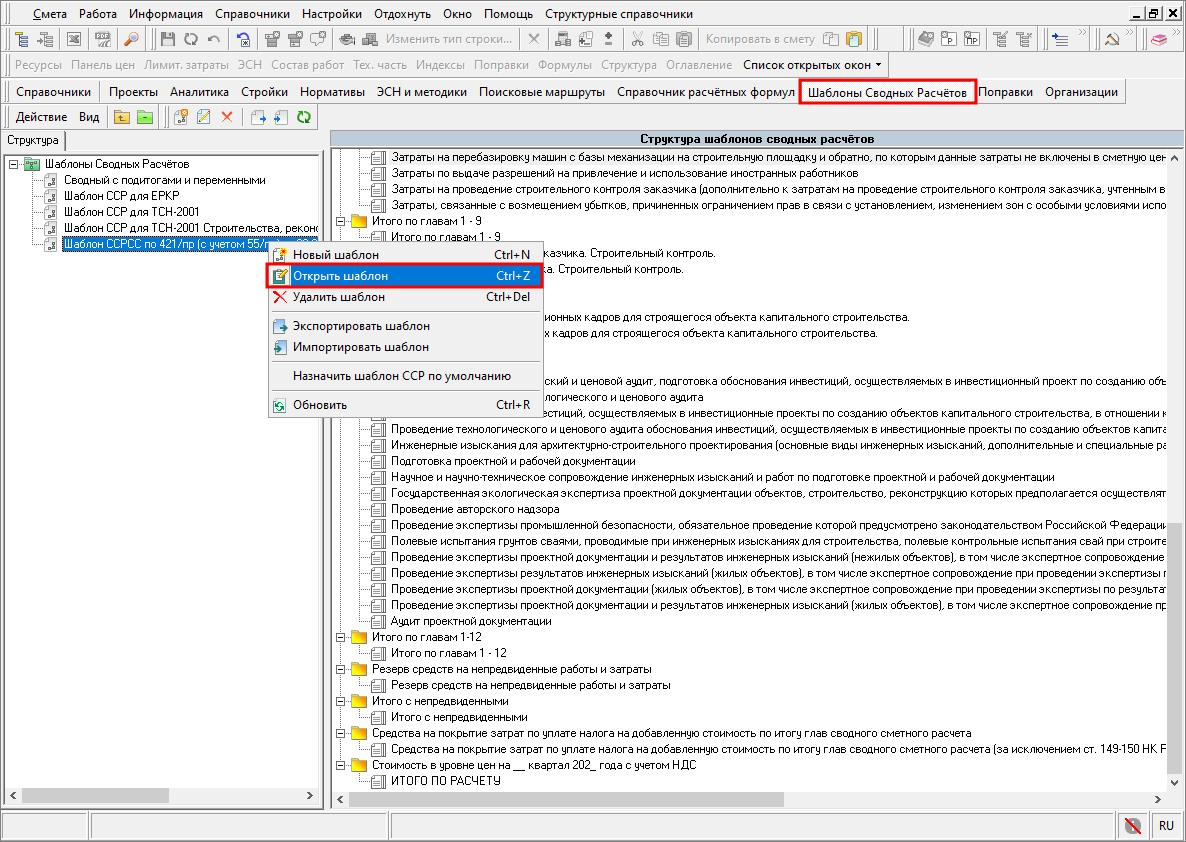This screenshot has height=842, width=1186.
Task: Select Экспортировать шаблон in the context menu
Action: pyautogui.click(x=361, y=326)
